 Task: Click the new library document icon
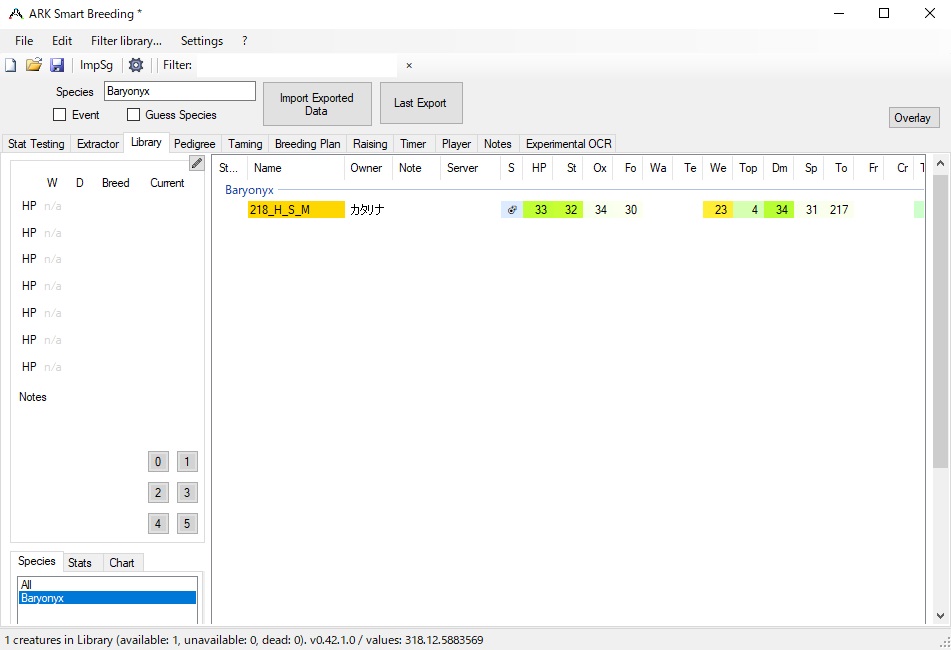[x=11, y=65]
